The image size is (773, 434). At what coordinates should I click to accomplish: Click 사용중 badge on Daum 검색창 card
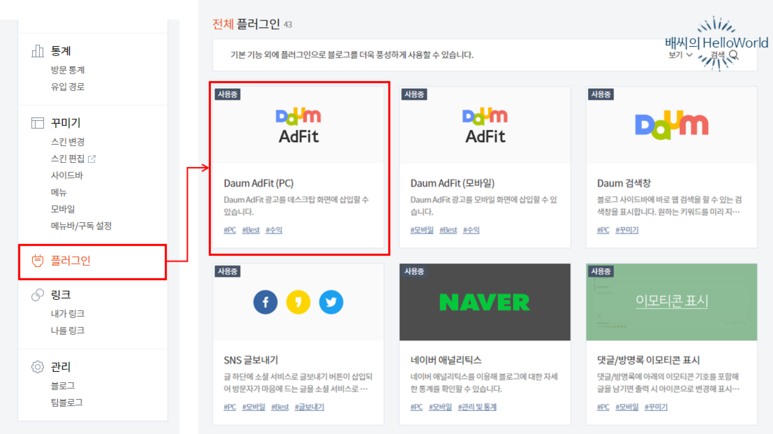tap(600, 94)
